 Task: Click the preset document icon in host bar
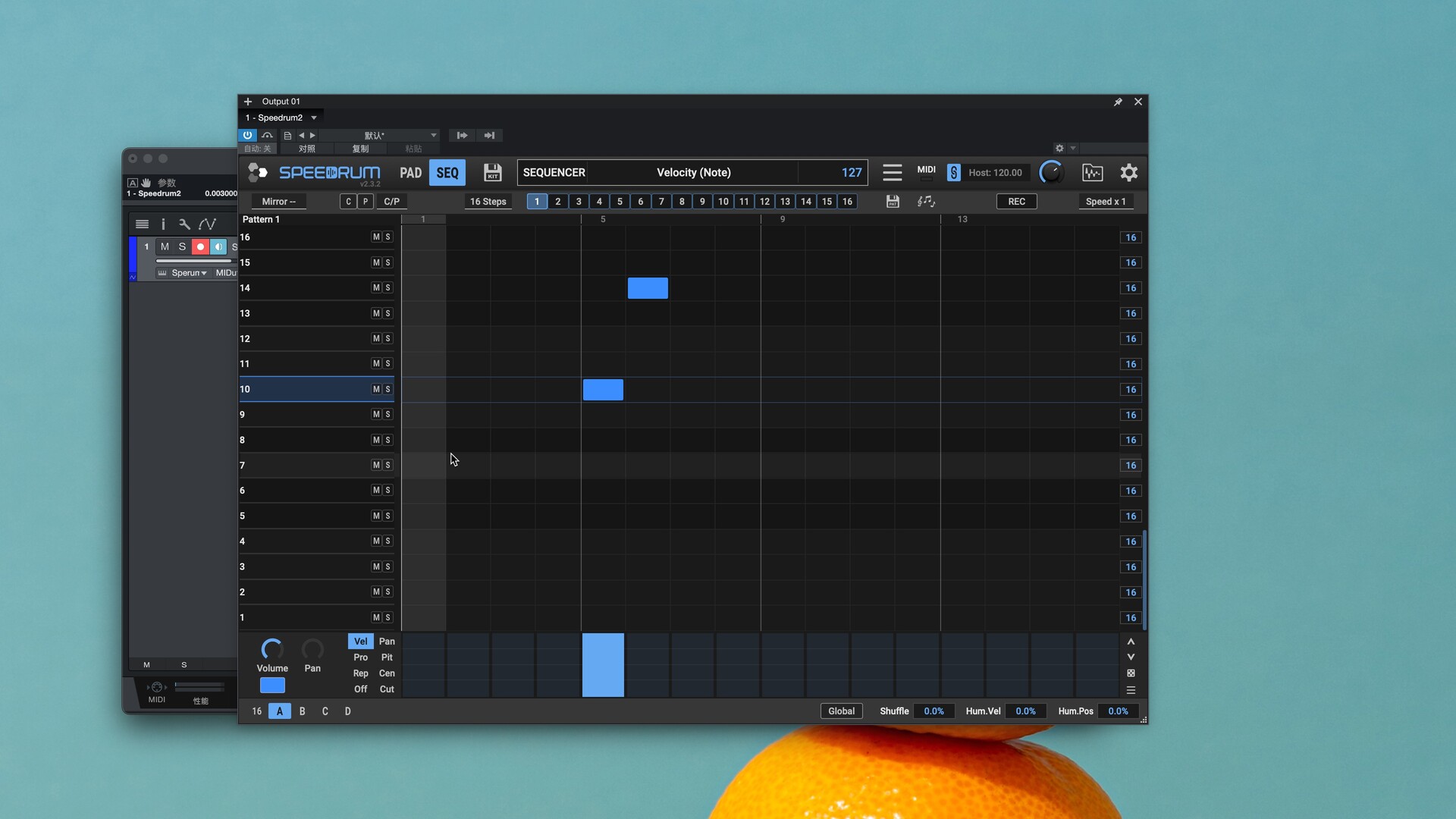[x=287, y=136]
